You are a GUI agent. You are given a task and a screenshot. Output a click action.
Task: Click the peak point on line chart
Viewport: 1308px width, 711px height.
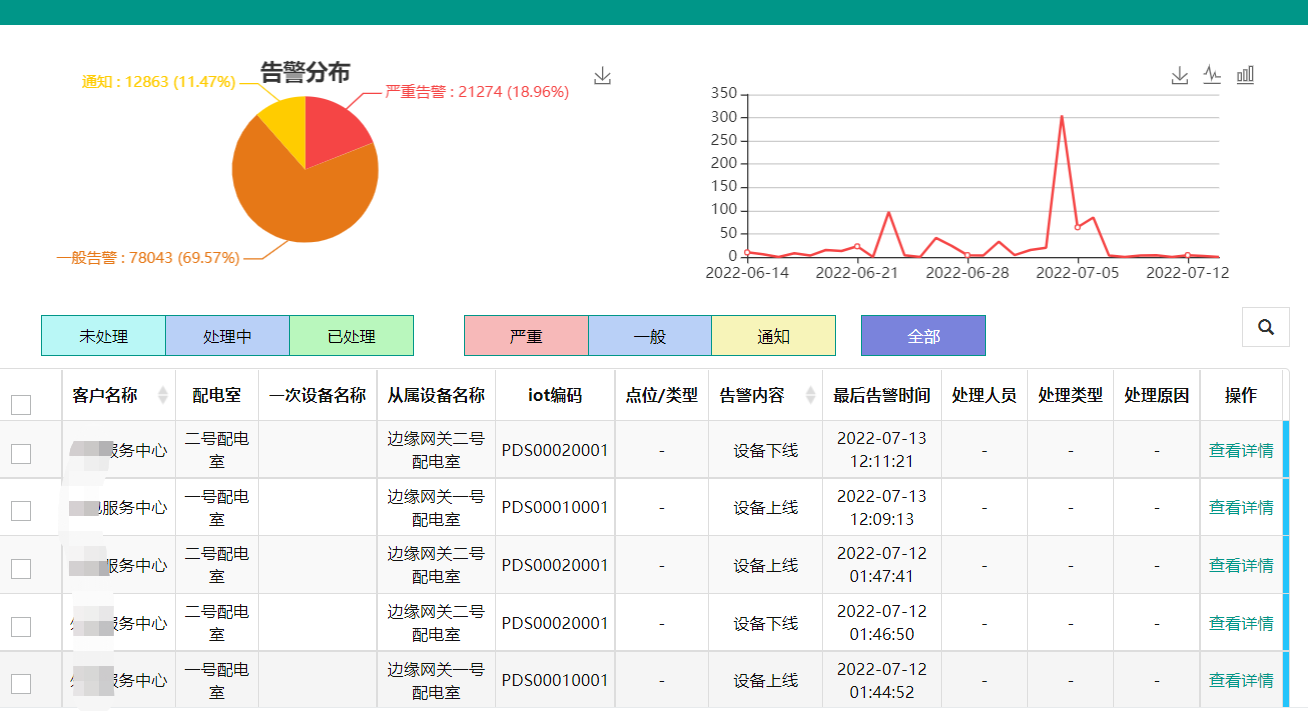1061,117
